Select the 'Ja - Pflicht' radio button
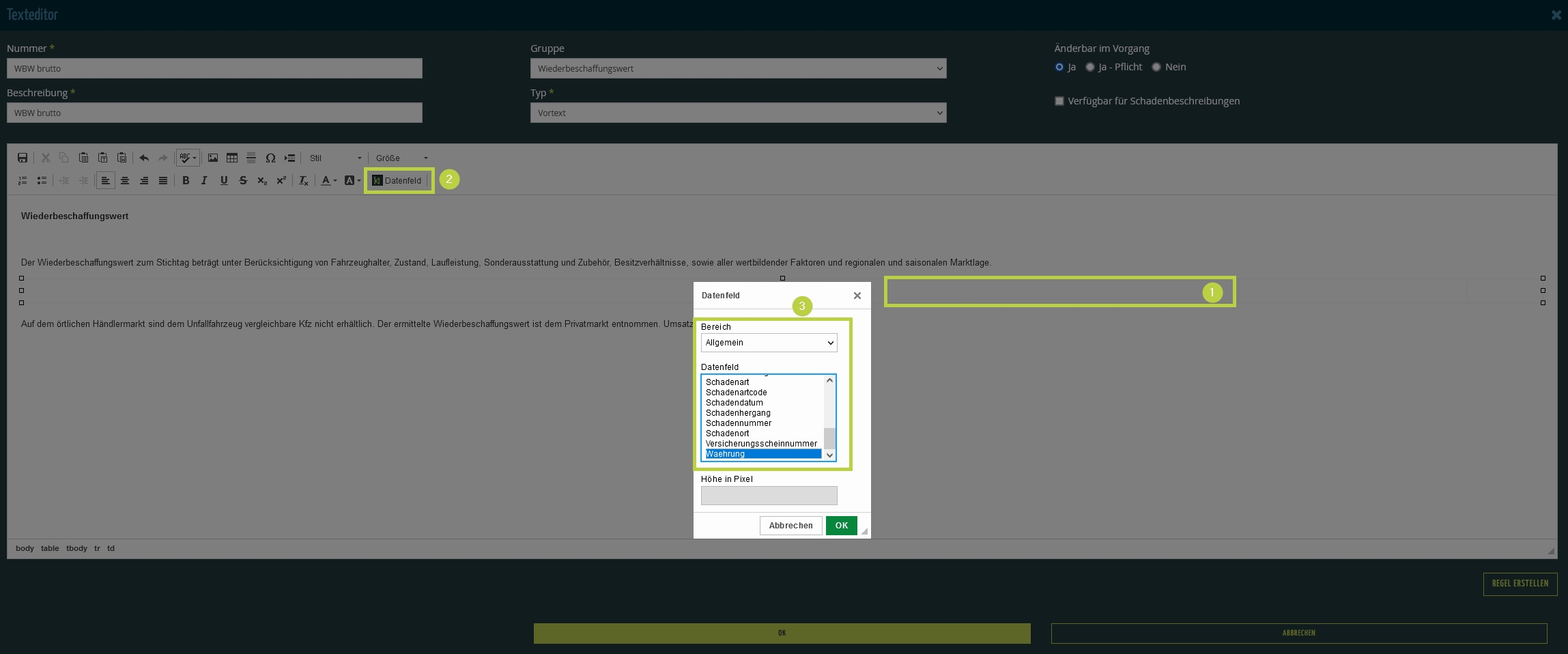Viewport: 1568px width, 654px height. [x=1090, y=67]
